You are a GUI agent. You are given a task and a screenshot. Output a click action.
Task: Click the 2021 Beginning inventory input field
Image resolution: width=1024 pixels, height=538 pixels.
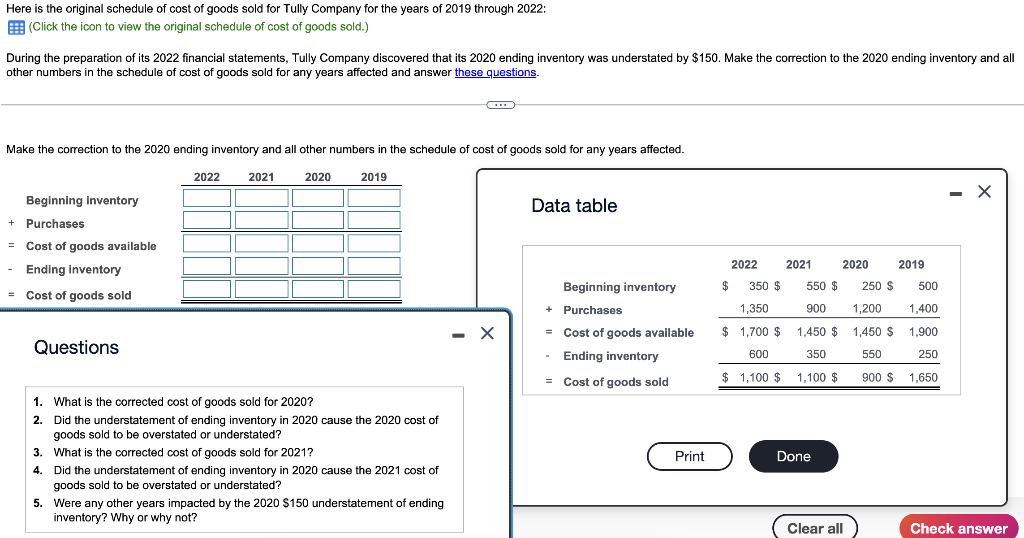(261, 198)
